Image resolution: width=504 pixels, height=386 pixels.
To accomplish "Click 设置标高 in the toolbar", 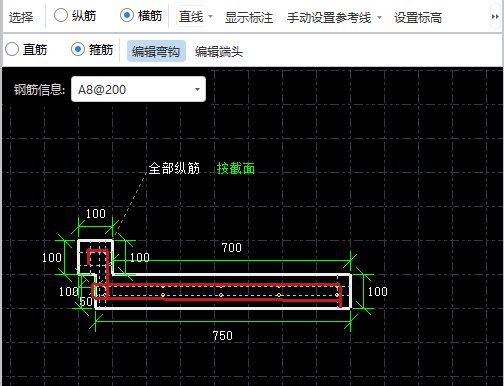I will pyautogui.click(x=418, y=17).
